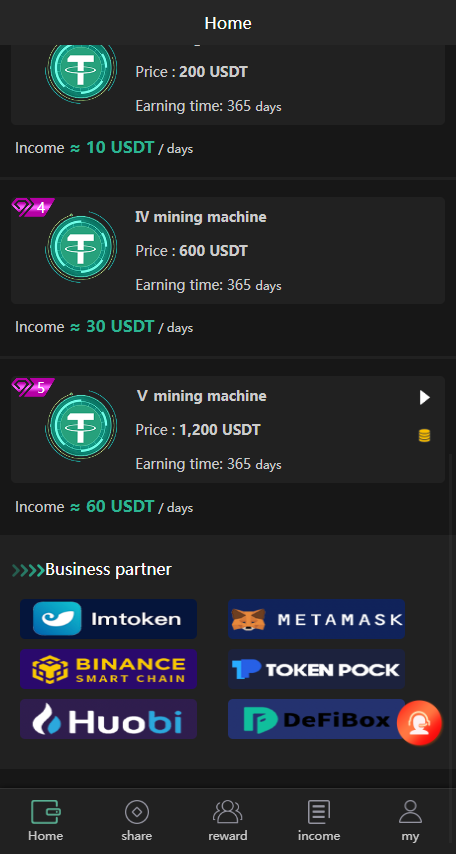Select the Token Pocket partner logo
The height and width of the screenshot is (854, 456).
pos(316,669)
